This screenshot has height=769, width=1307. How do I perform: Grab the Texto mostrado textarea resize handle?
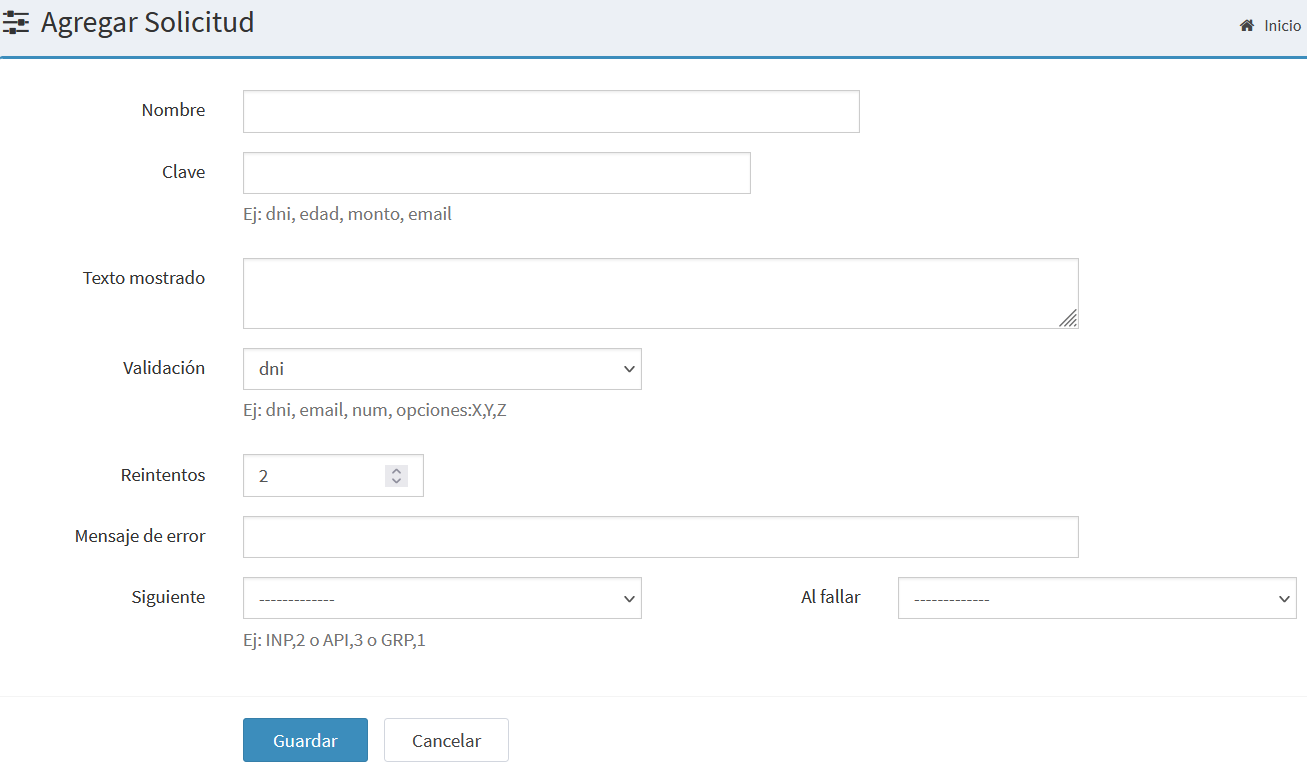(x=1068, y=318)
